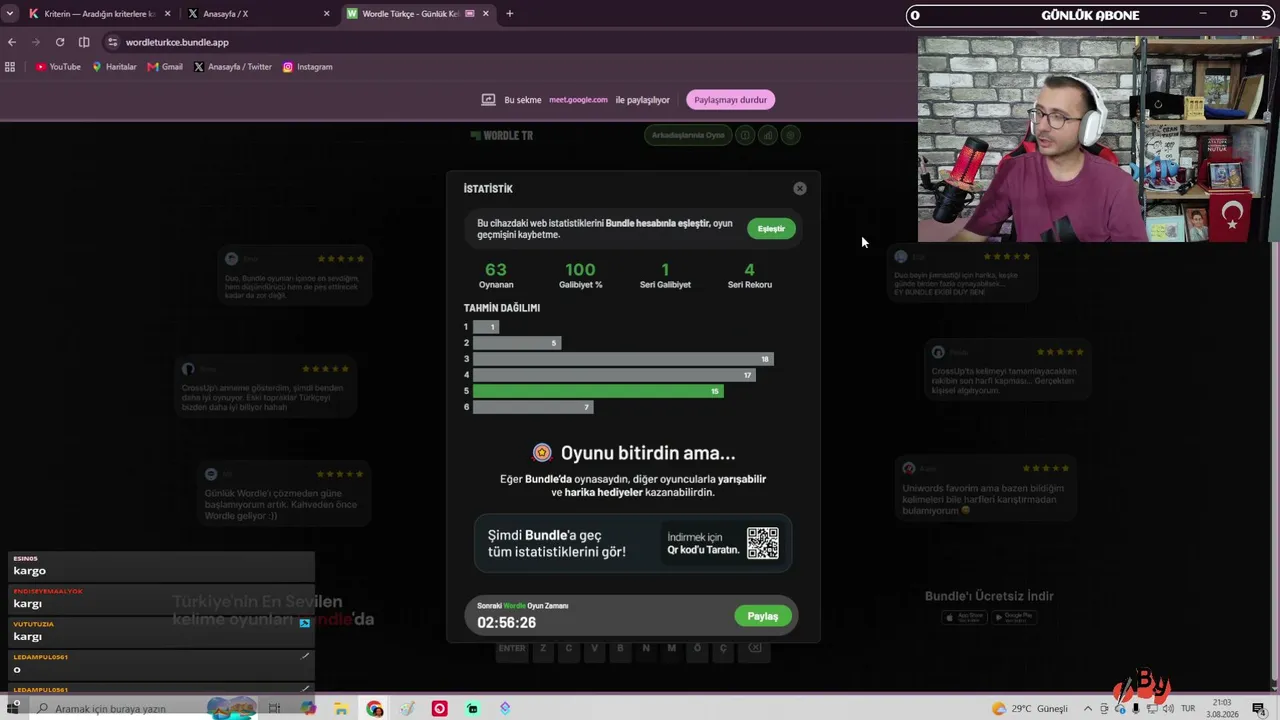
Task: Click the Wordle TR logo
Action: 502,135
